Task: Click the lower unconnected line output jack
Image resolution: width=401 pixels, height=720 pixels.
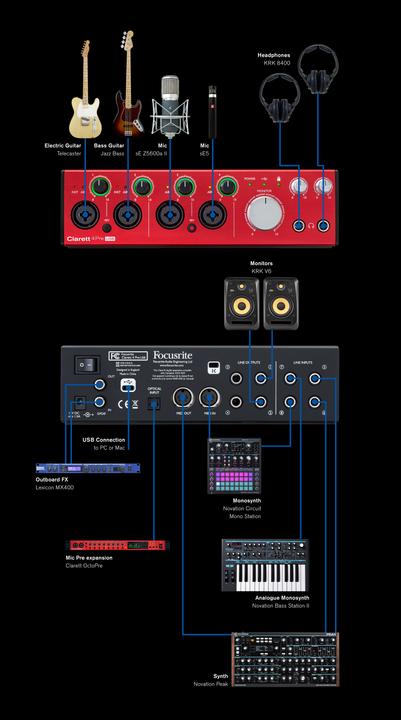Action: [x=236, y=403]
